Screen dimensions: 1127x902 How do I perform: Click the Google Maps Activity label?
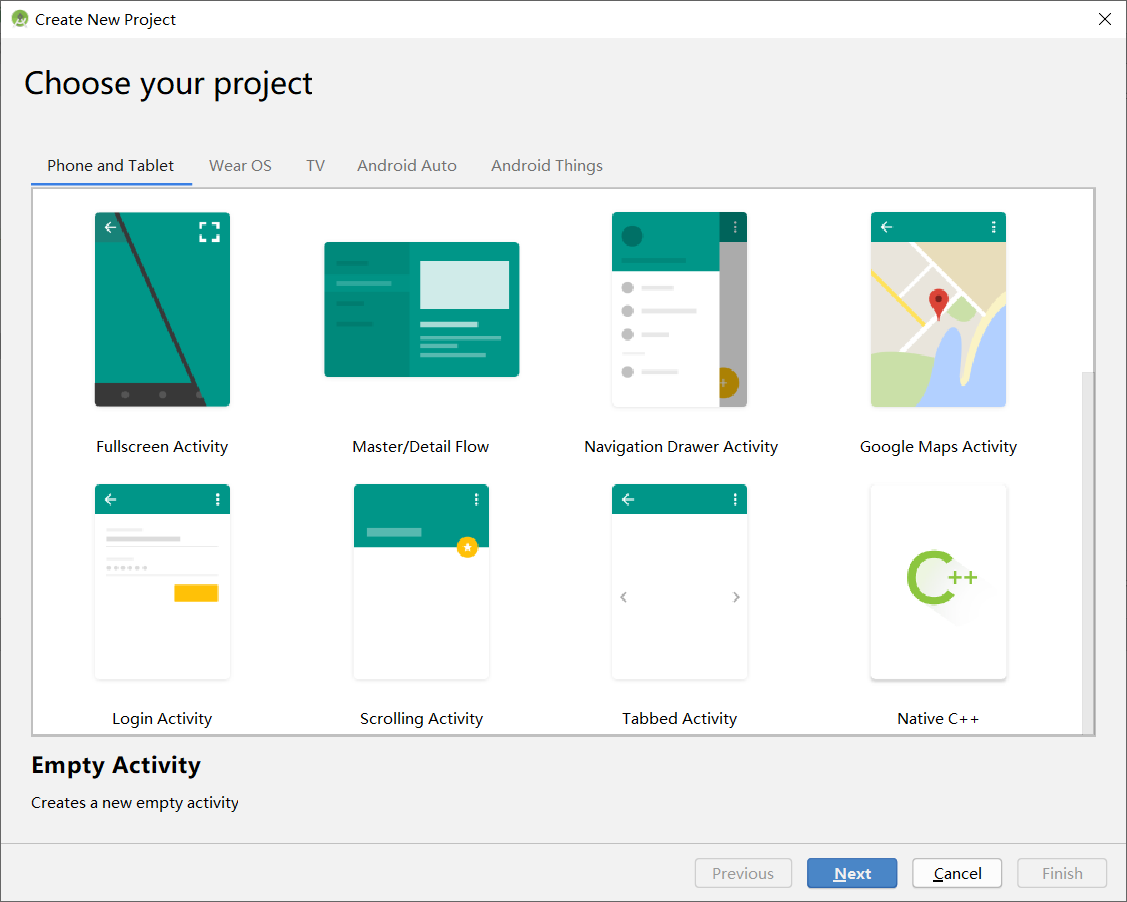(938, 446)
